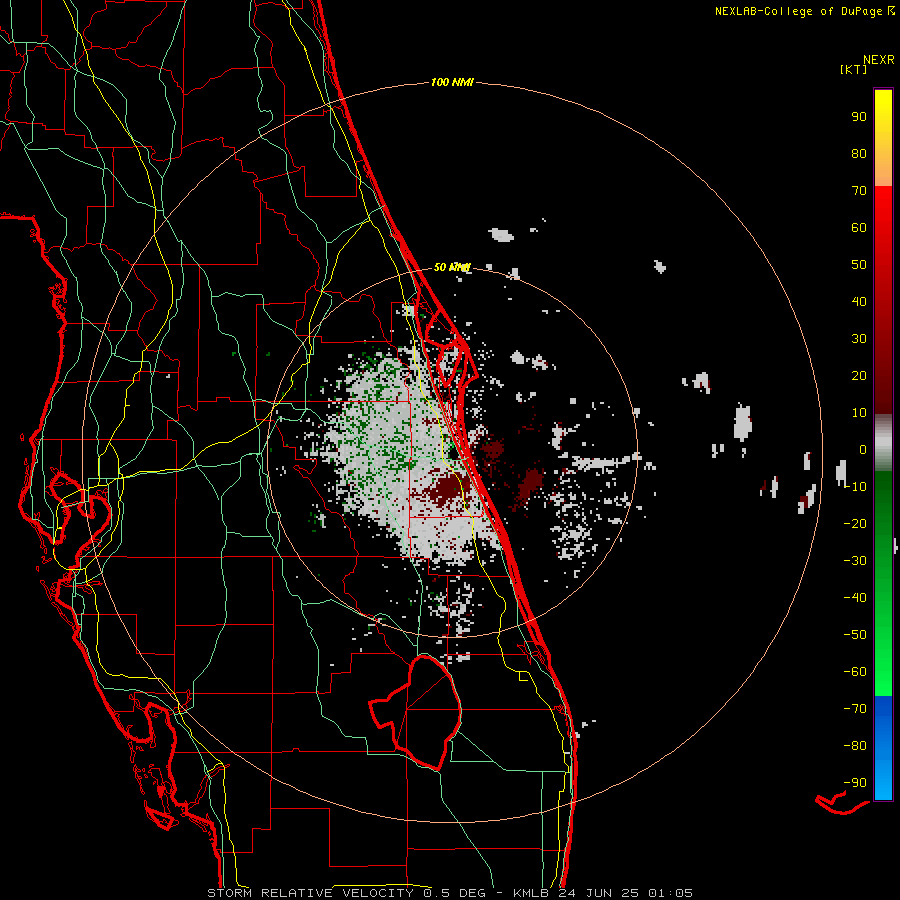This screenshot has height=900, width=900.
Task: Click the KMLB radar site identifier
Action: click(531, 893)
